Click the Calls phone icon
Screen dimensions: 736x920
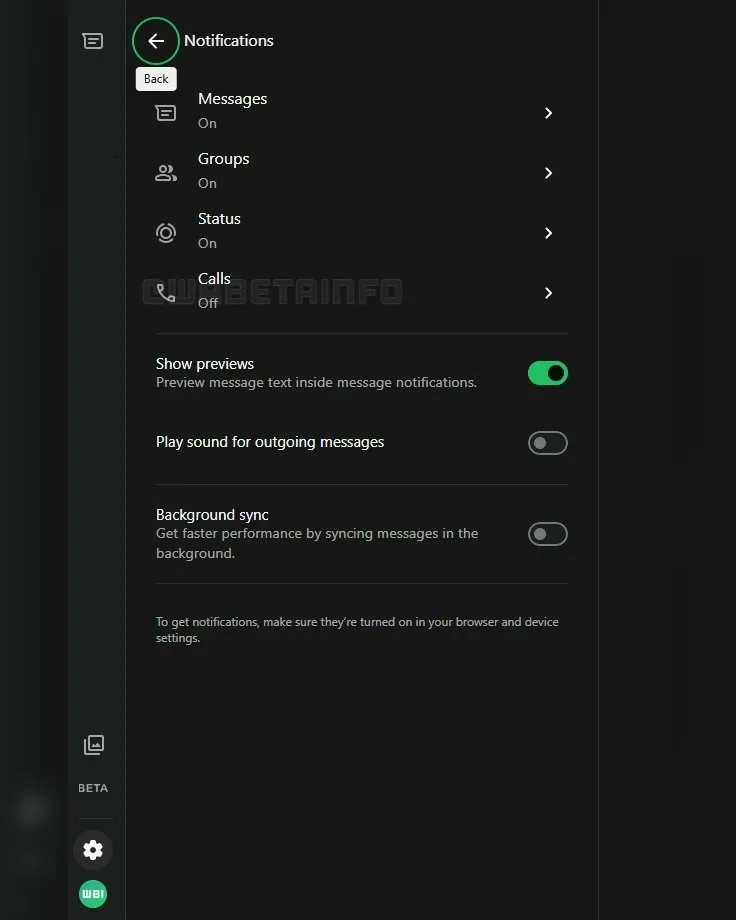tap(166, 293)
